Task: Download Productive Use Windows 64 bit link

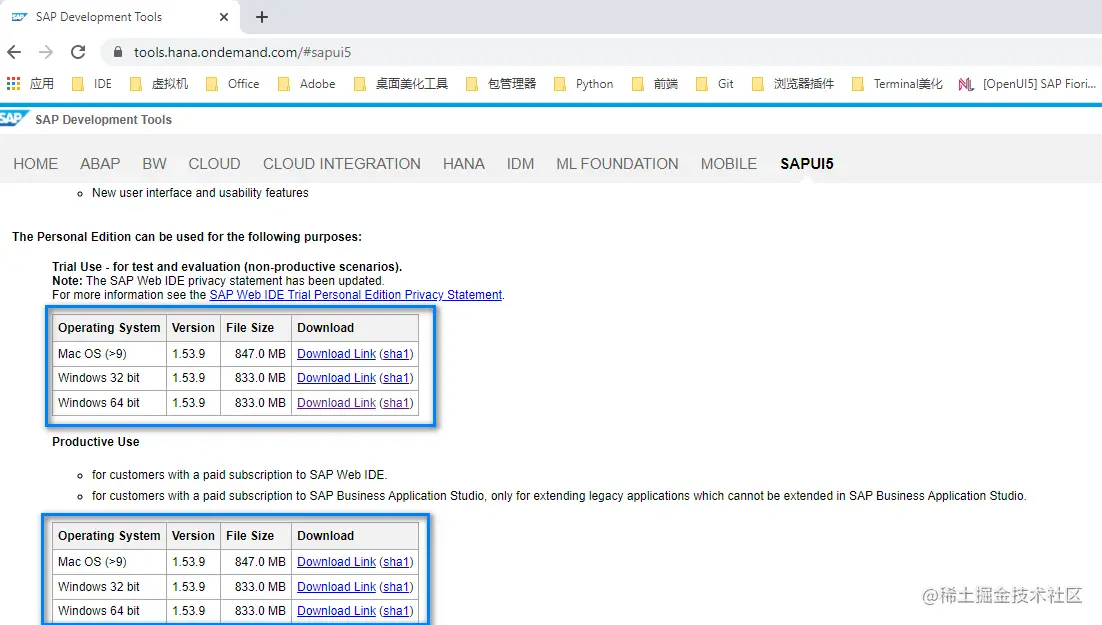Action: 336,610
